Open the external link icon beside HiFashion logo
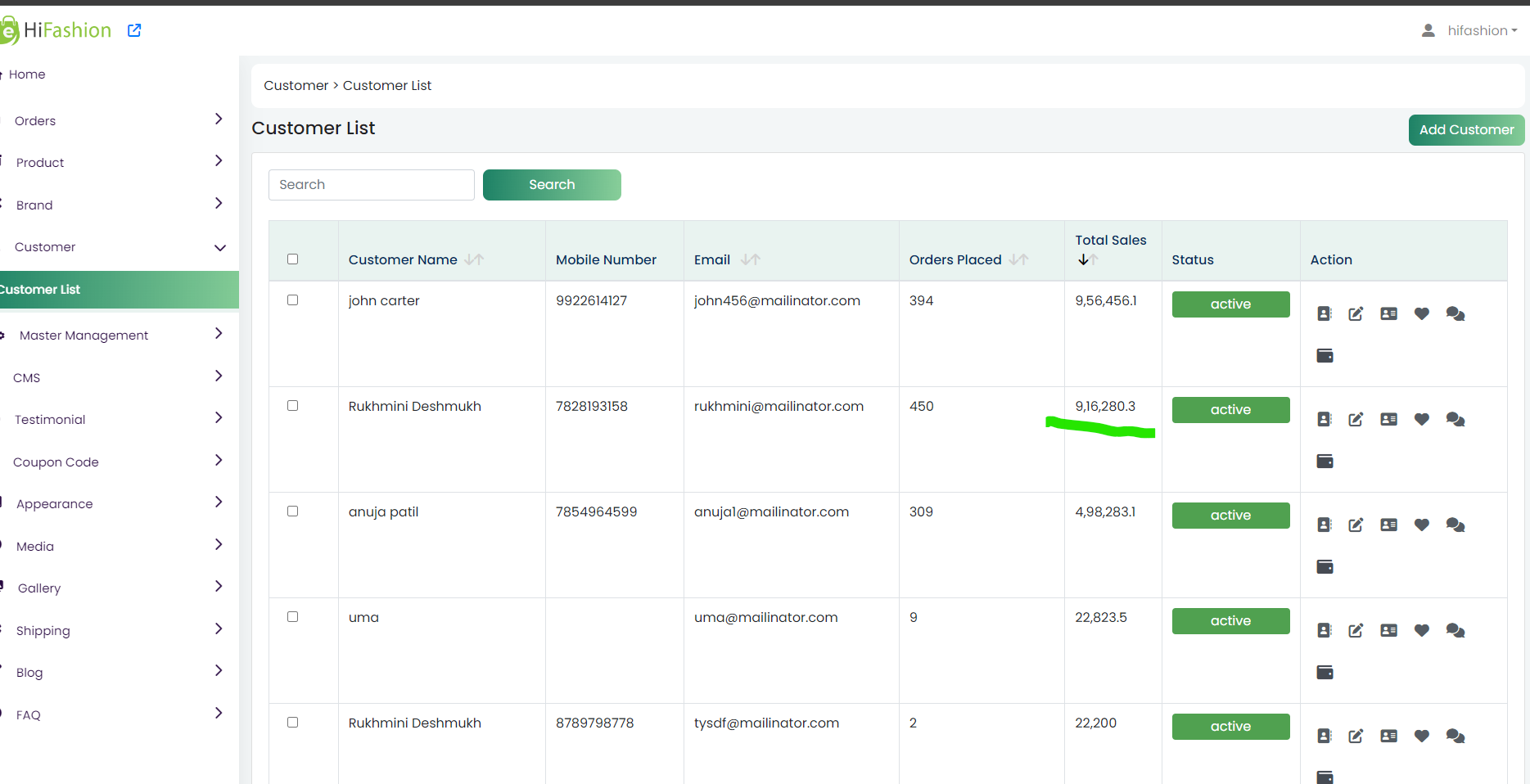 click(x=134, y=30)
